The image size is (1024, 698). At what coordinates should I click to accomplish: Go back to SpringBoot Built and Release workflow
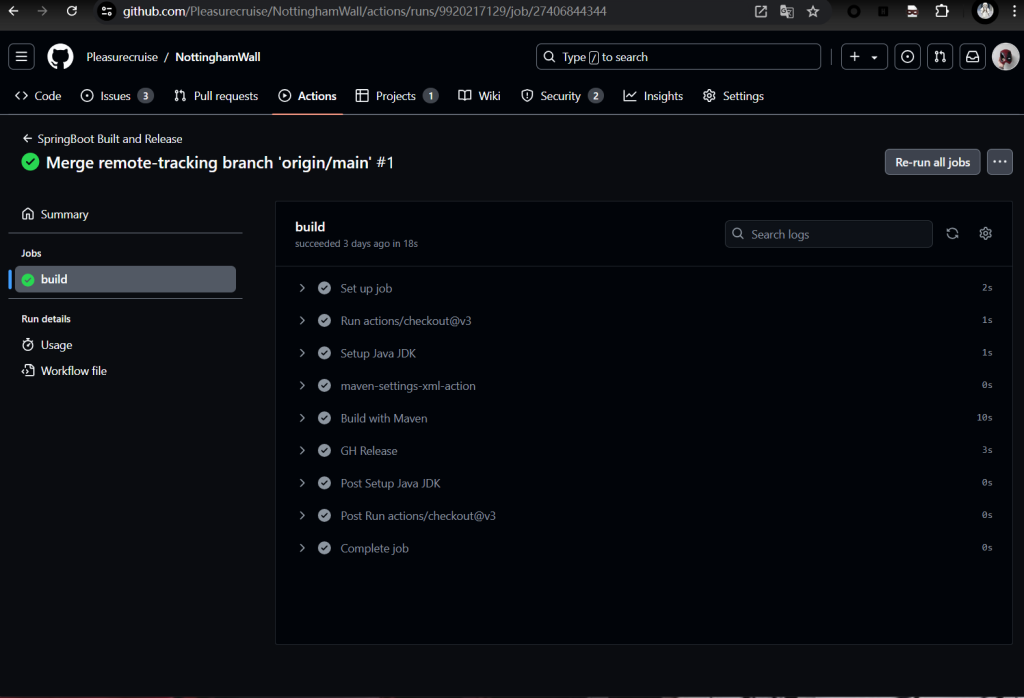pos(103,138)
